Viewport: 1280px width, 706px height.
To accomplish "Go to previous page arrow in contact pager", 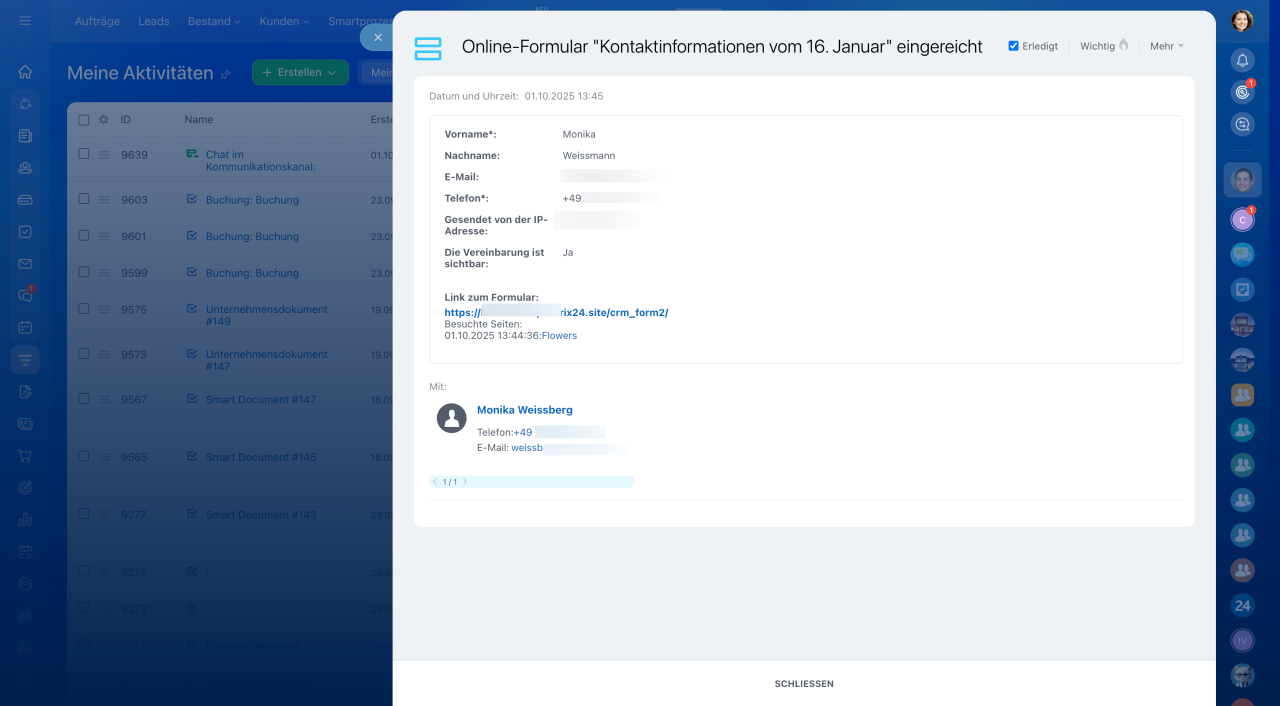I will click(x=435, y=482).
